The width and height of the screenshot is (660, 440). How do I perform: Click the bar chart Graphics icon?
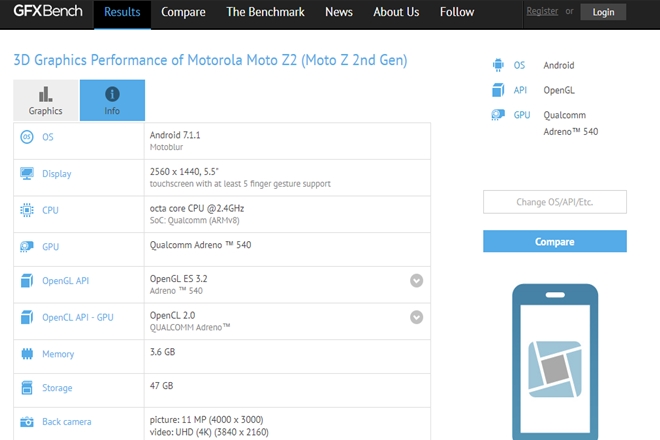click(45, 94)
